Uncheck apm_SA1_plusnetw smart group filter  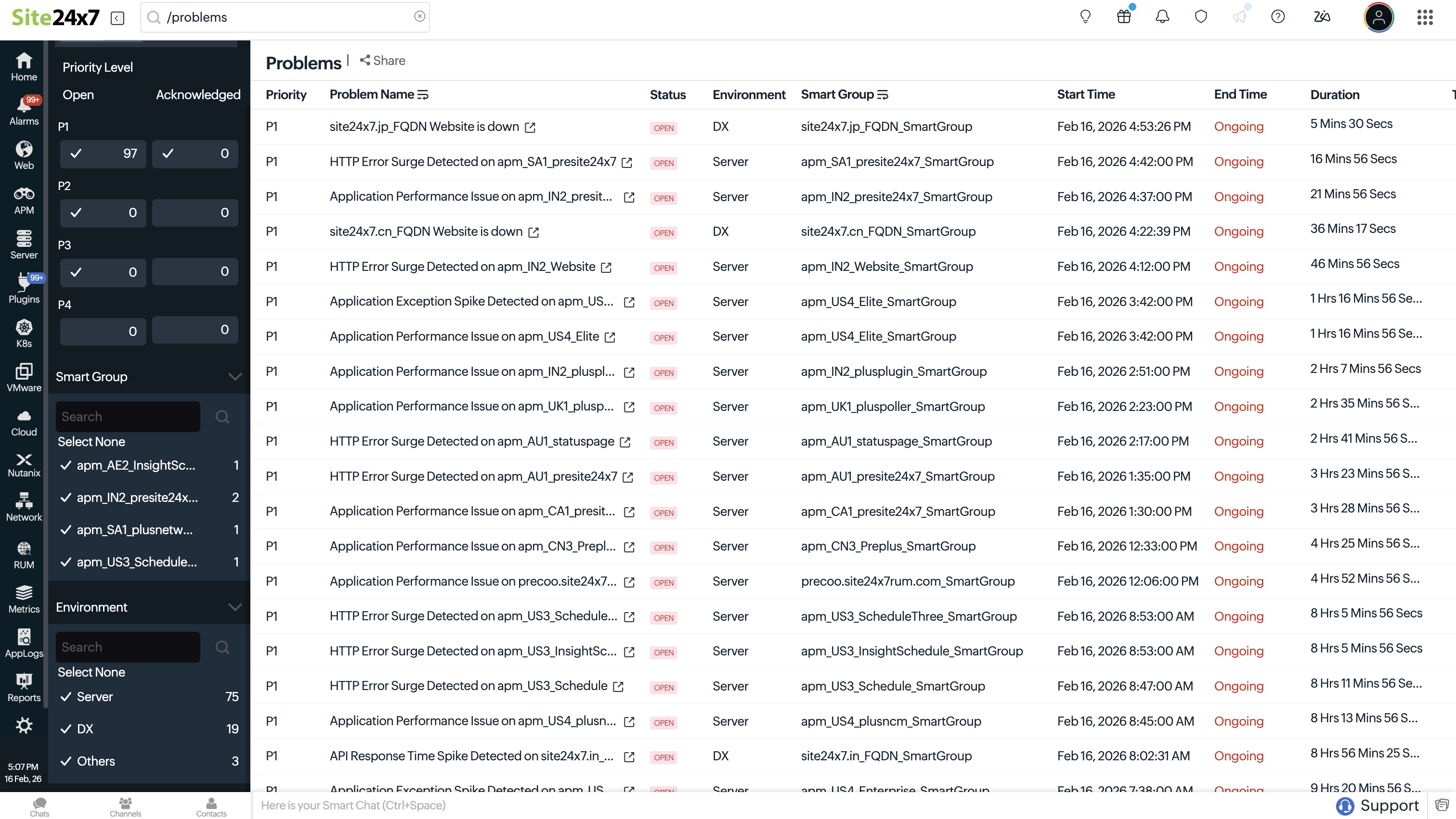point(66,530)
